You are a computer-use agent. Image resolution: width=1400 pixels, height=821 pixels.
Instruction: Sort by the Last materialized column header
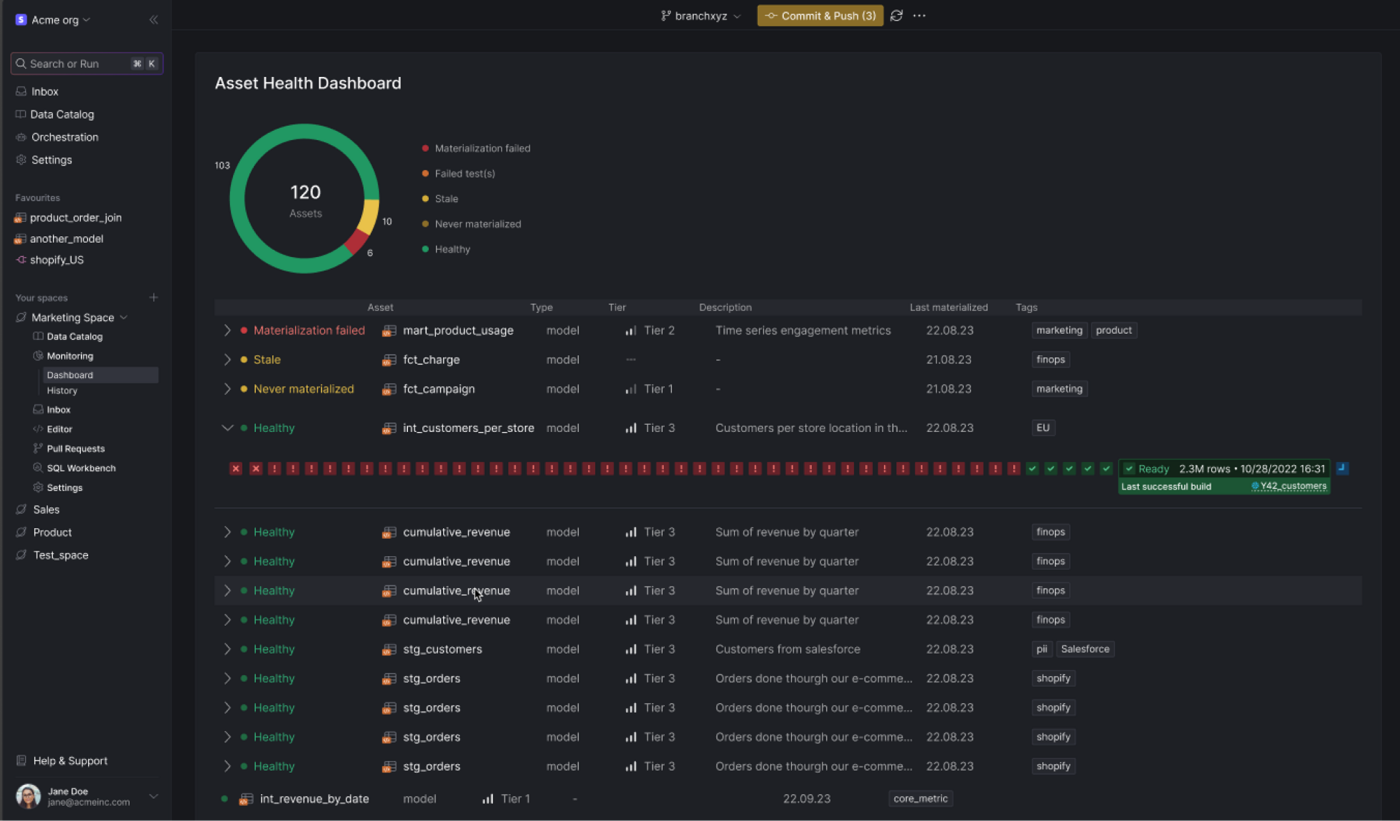coord(948,307)
